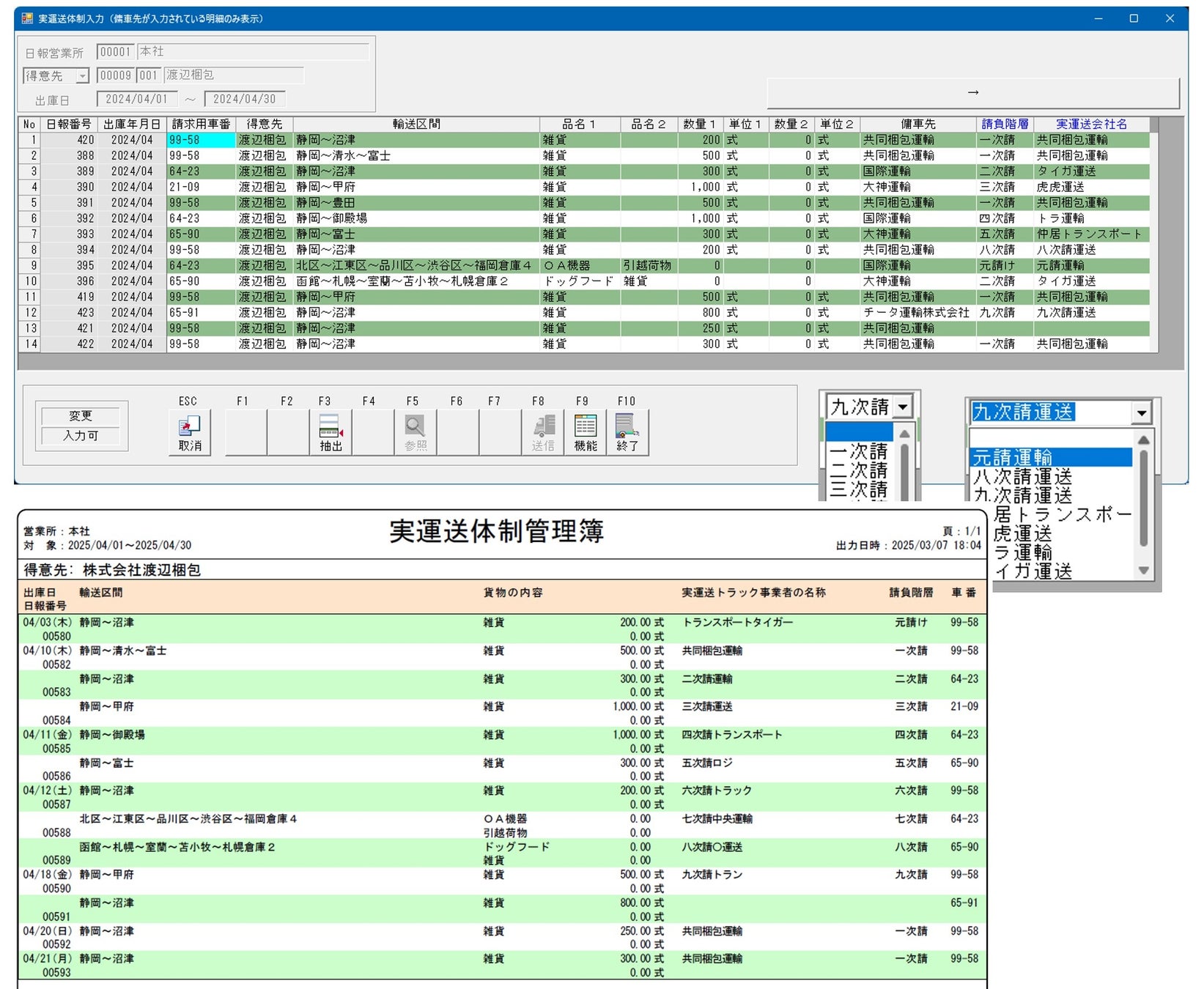Expand the 九次請運送 company dropdown arrow

pyautogui.click(x=1141, y=412)
